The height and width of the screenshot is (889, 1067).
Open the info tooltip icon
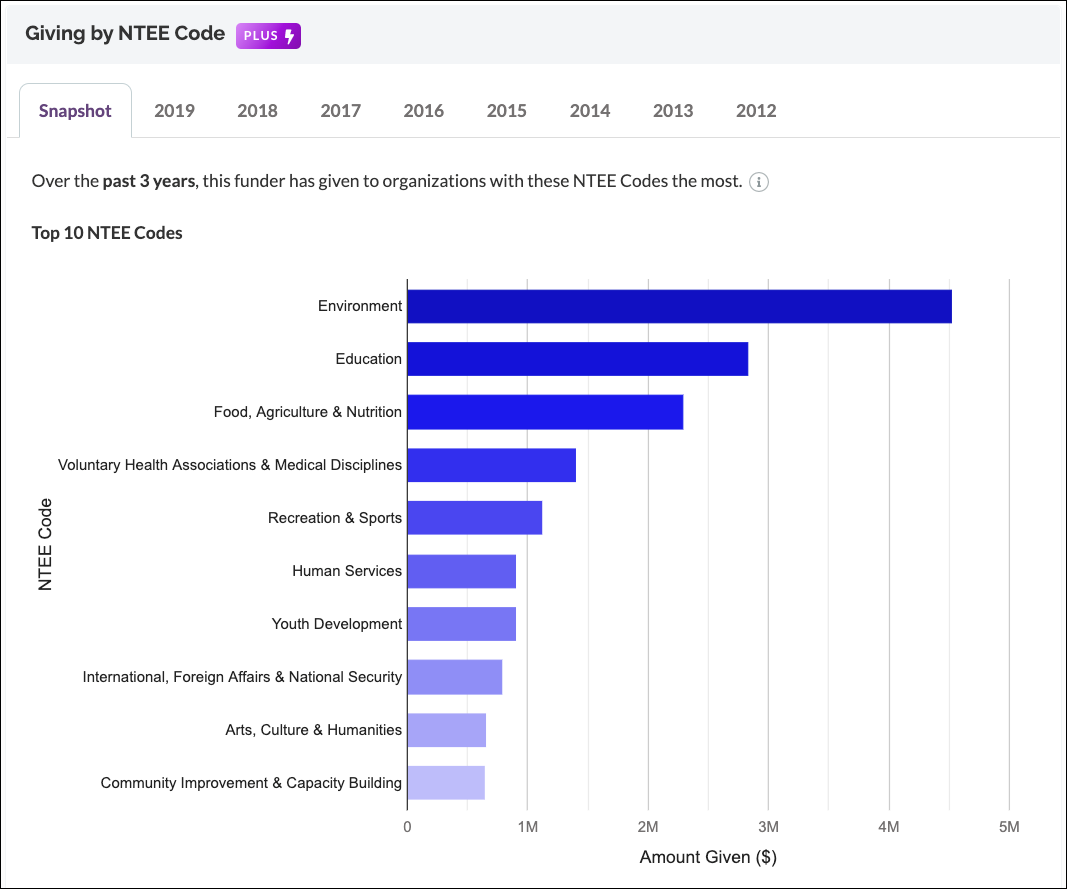coord(759,182)
